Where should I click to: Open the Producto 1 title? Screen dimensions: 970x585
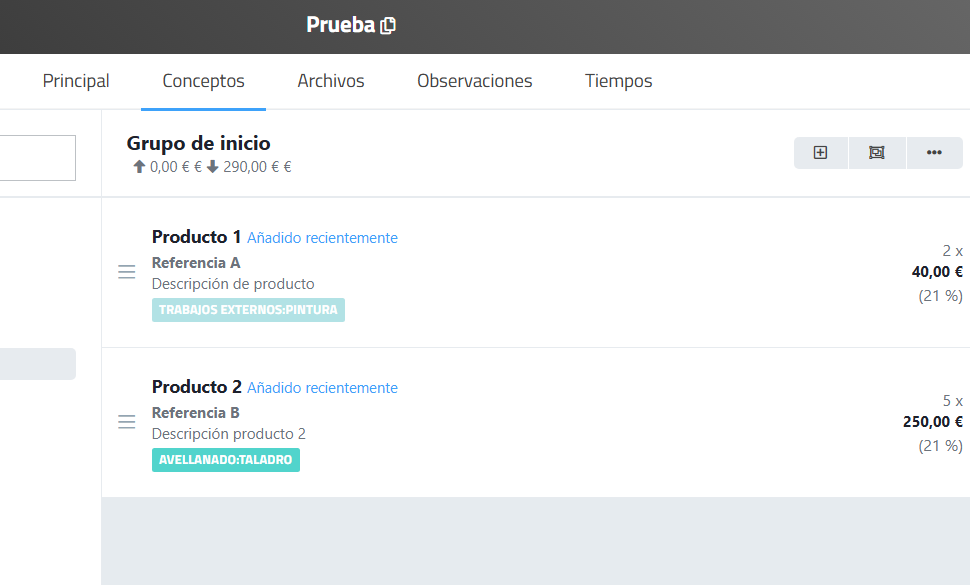tap(196, 237)
